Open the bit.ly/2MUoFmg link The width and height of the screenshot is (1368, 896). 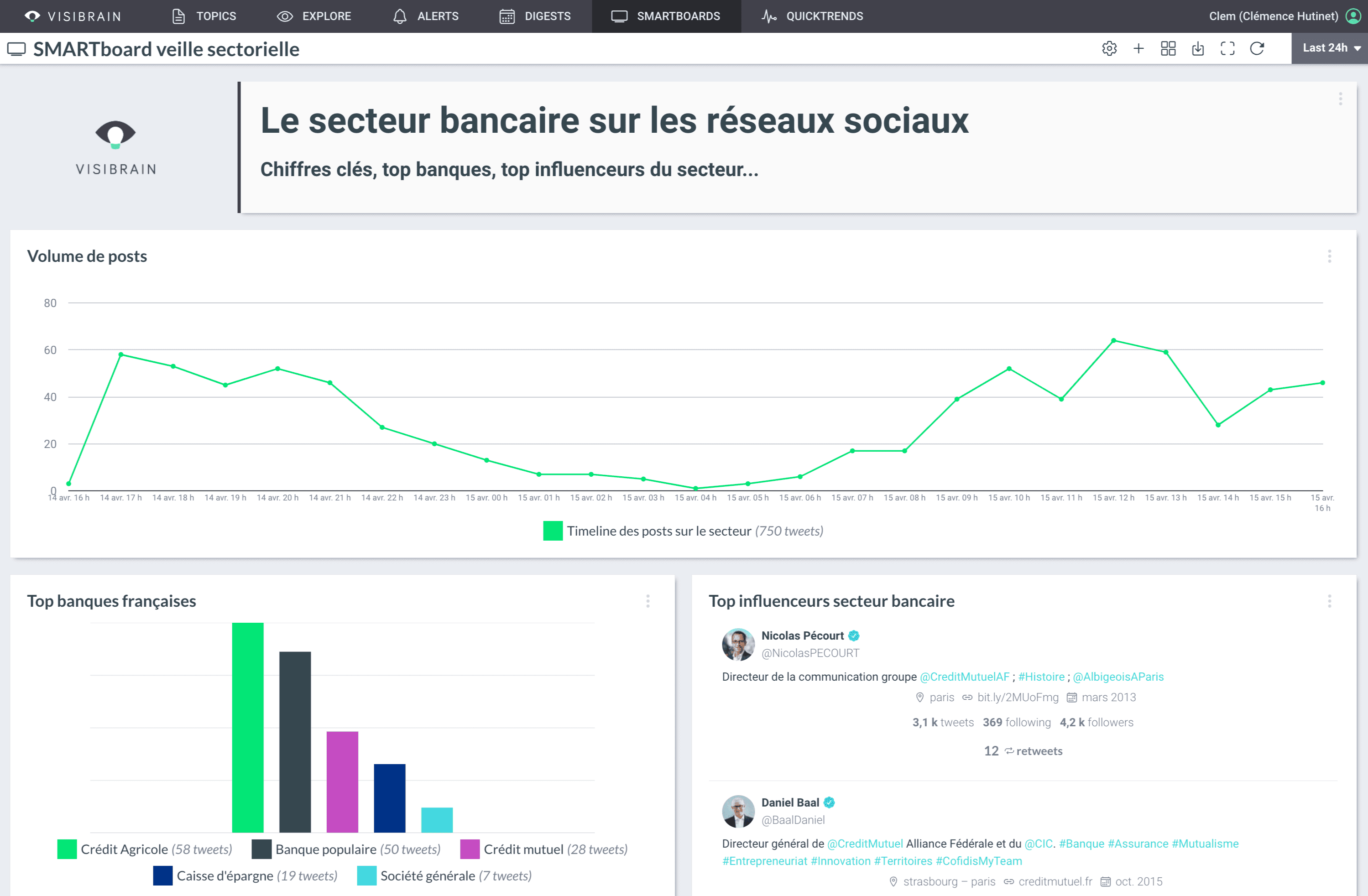click(1018, 698)
